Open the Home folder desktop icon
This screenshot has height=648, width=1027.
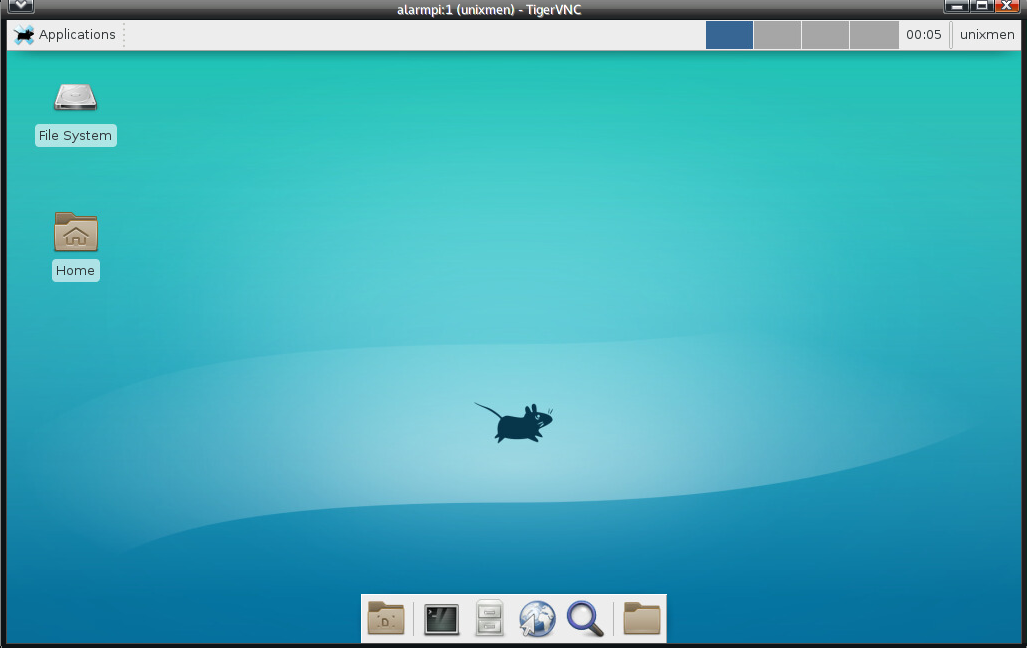(x=76, y=232)
